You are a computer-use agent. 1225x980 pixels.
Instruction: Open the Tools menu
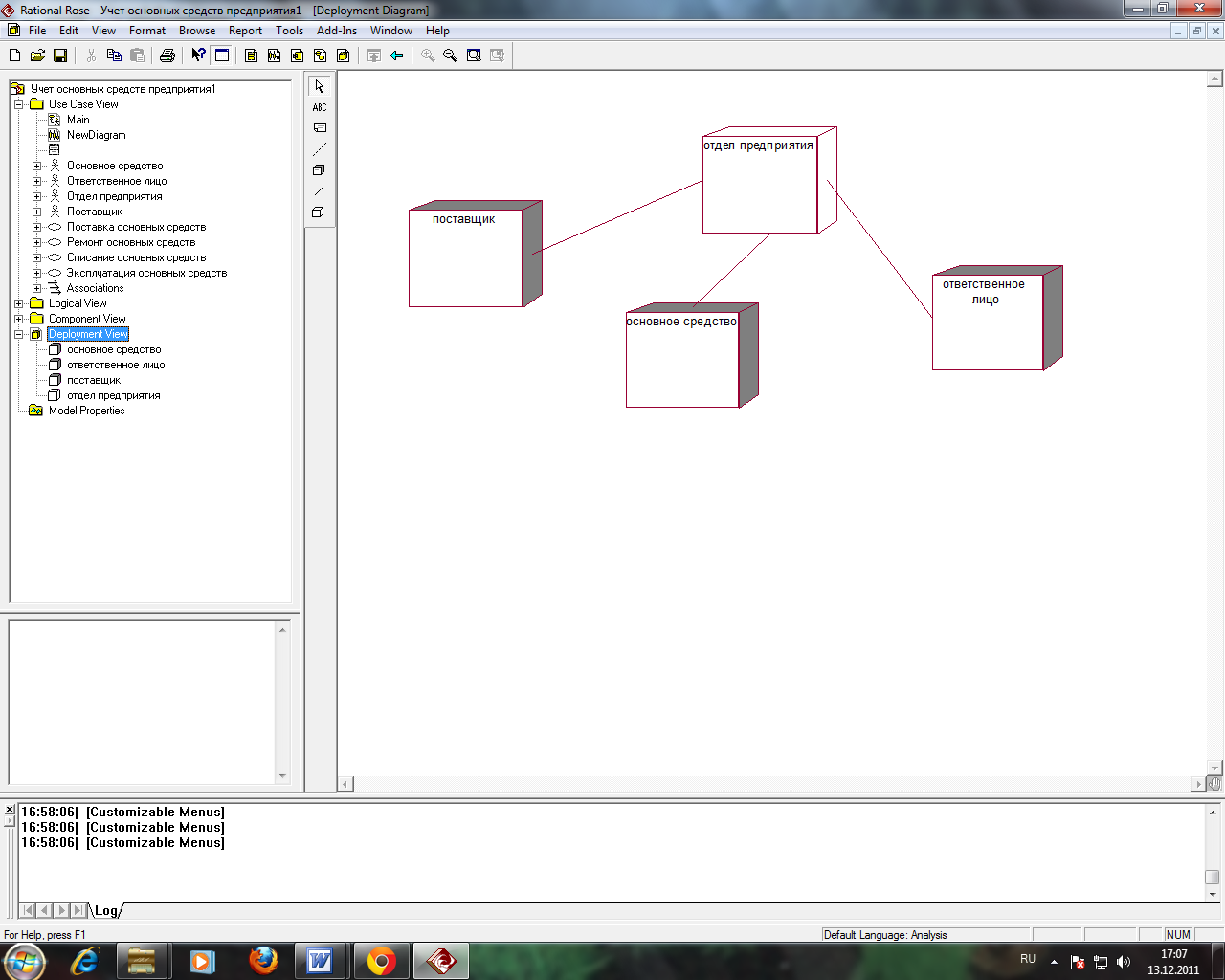coord(289,31)
